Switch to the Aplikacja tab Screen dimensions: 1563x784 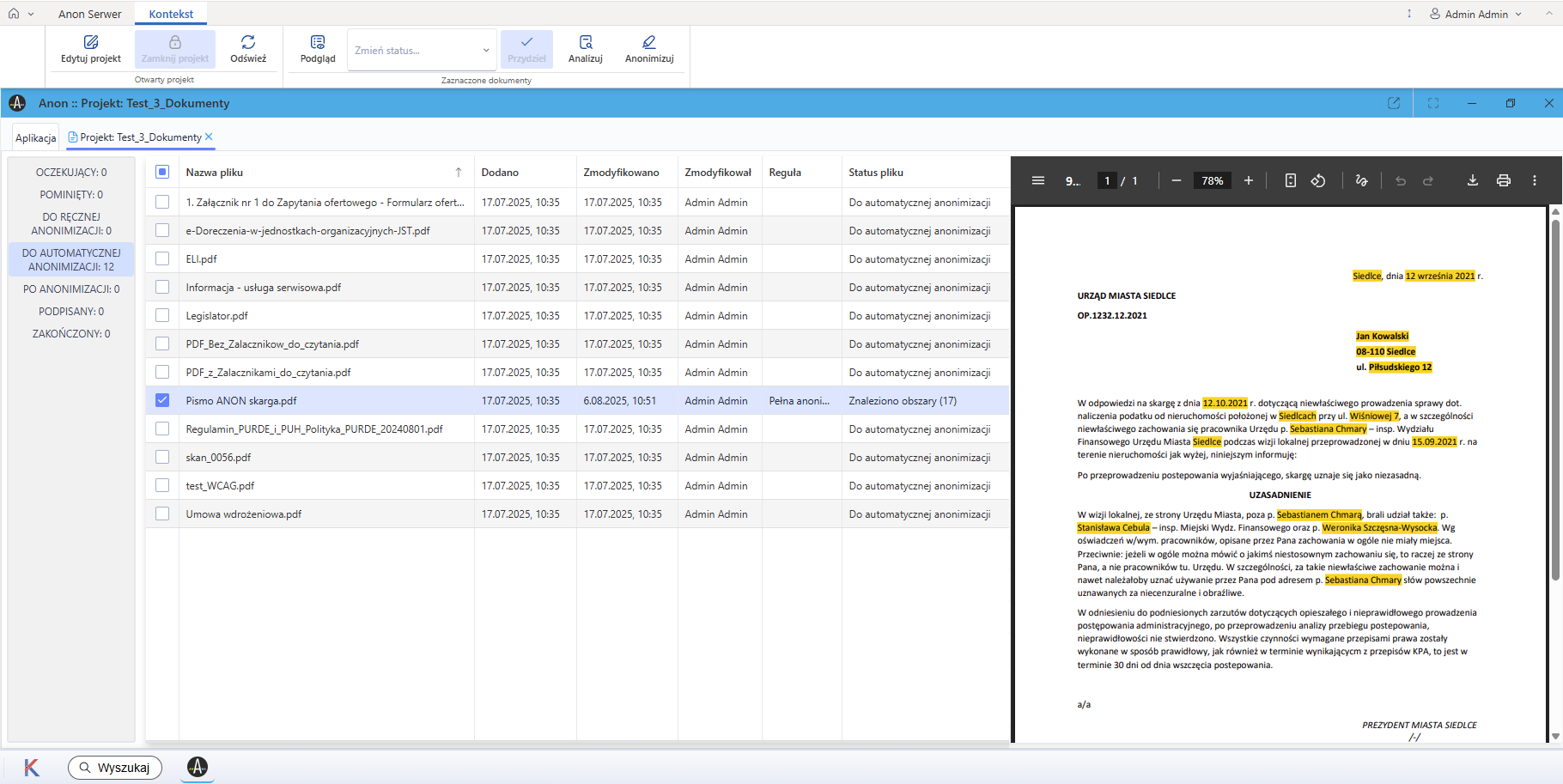36,137
